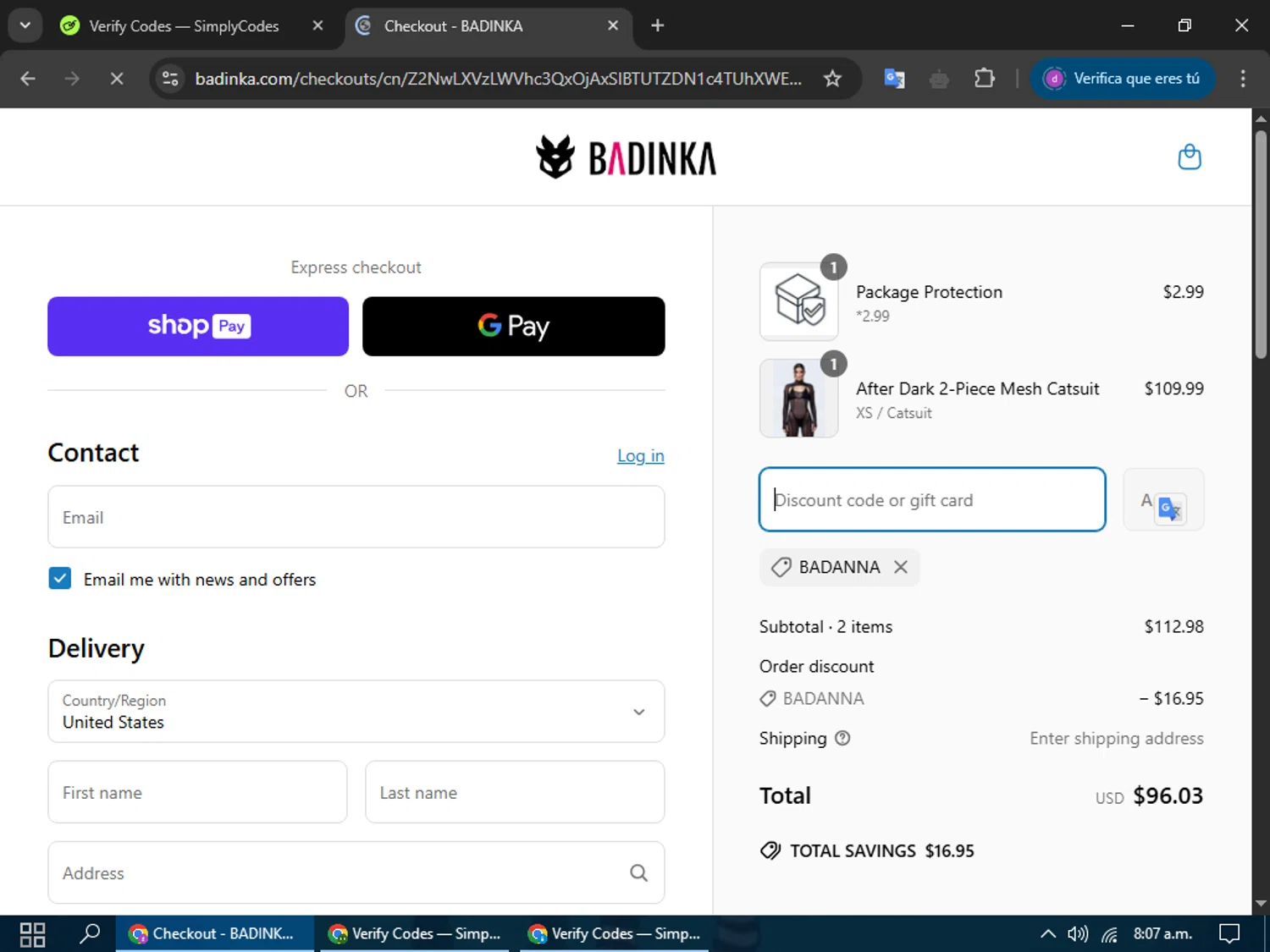
Task: Click the After Dark 2-Piece Mesh Catsuit name
Action: pos(977,388)
